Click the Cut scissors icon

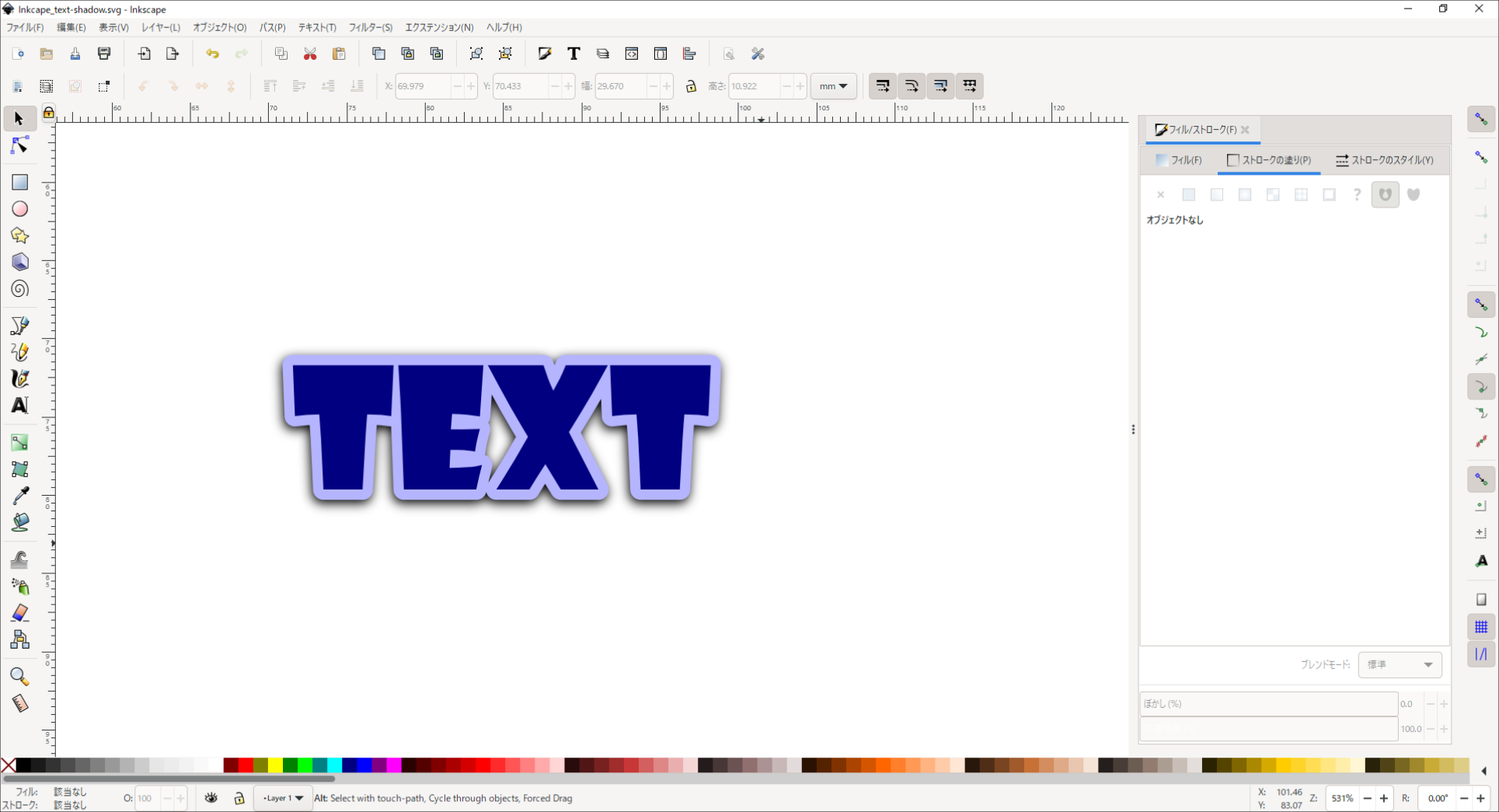tap(310, 54)
